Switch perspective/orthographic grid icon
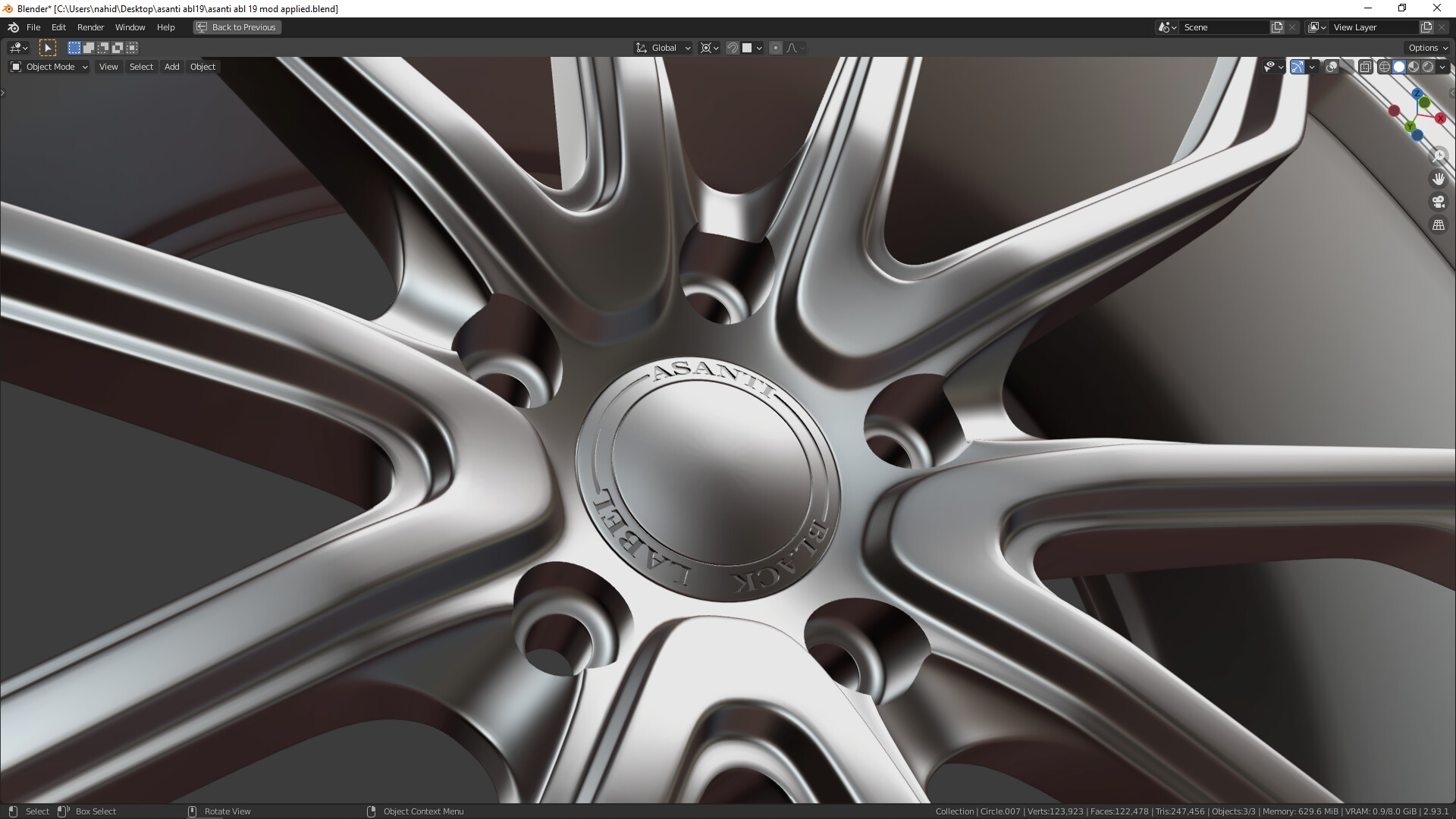The height and width of the screenshot is (819, 1456). 1439,225
